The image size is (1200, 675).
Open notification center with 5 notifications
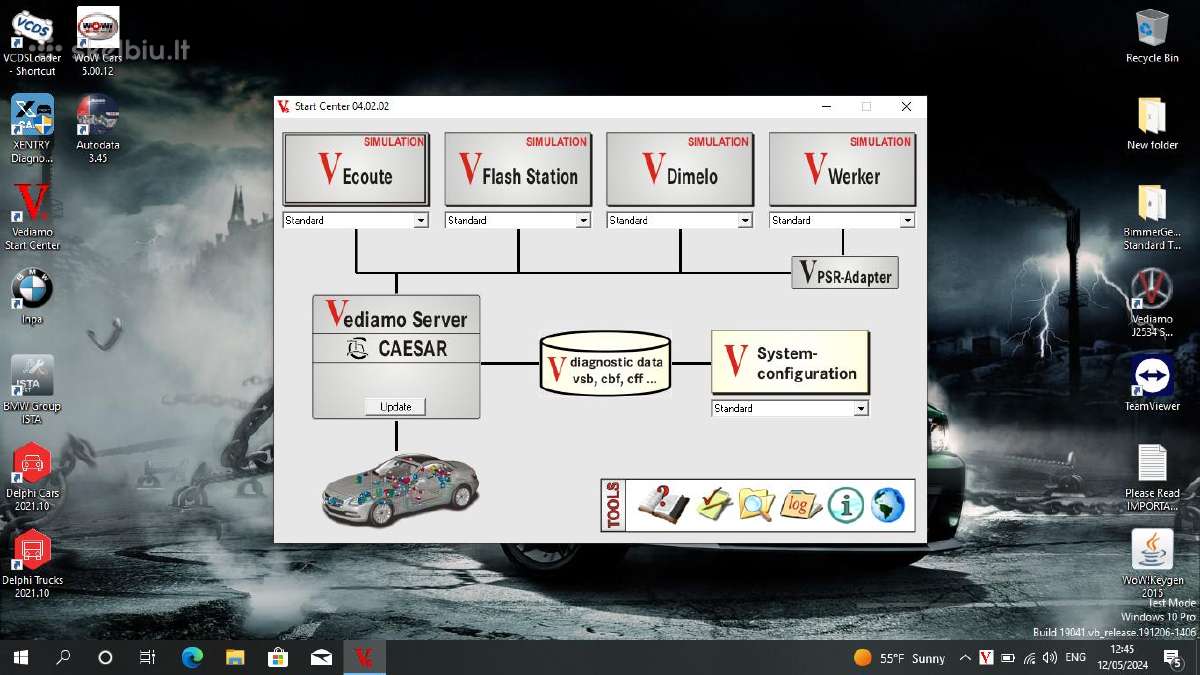(x=1173, y=657)
